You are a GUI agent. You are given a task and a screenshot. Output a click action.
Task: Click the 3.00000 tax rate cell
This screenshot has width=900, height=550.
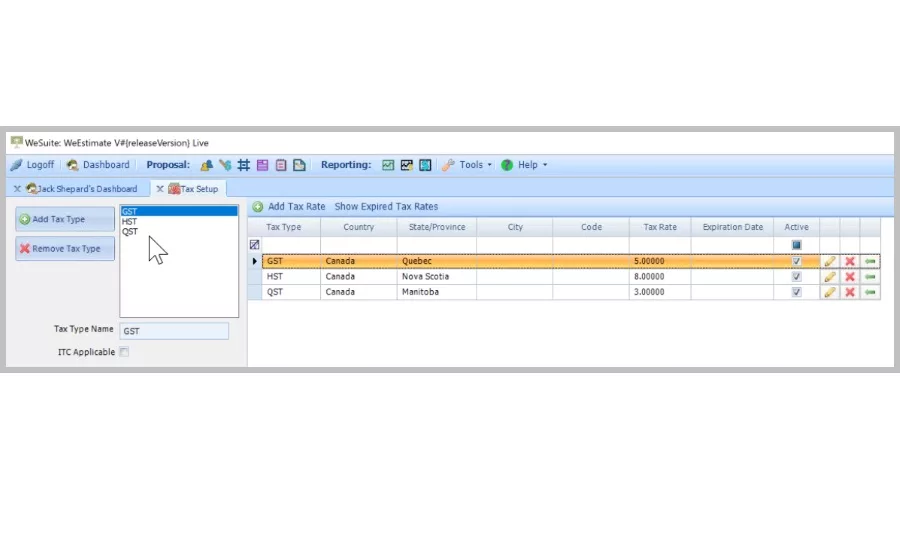(x=660, y=292)
